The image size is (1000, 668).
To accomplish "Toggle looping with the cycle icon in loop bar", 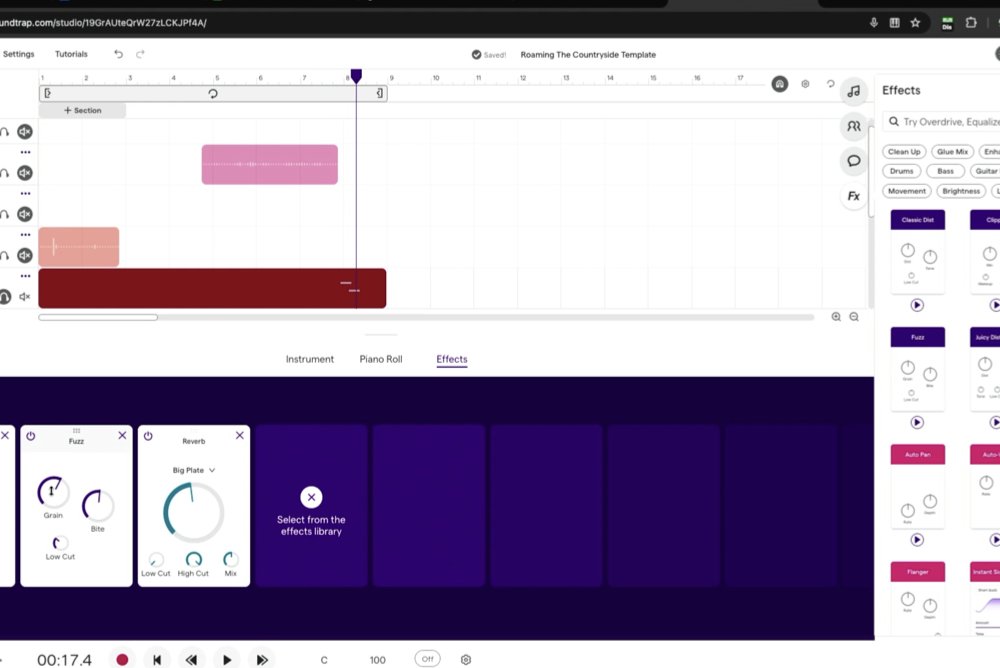I will tap(213, 94).
